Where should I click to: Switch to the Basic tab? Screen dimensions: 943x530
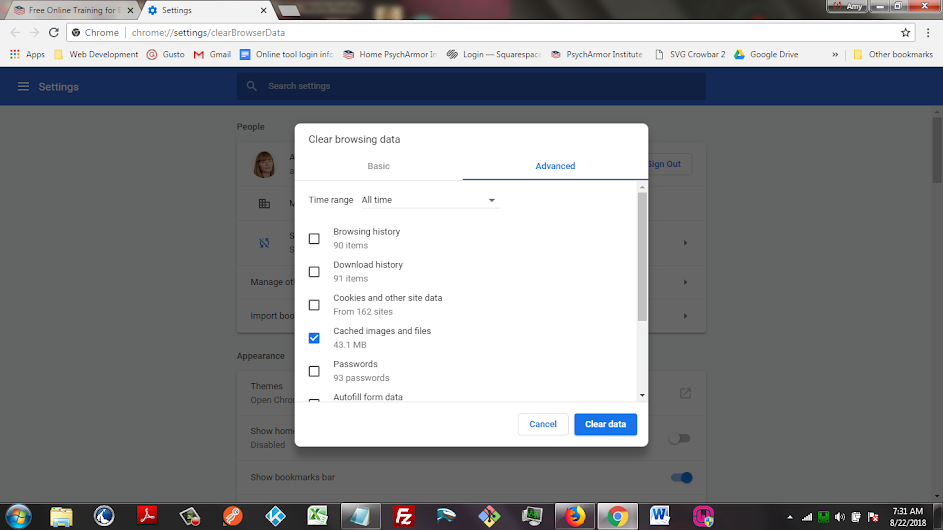[x=378, y=166]
